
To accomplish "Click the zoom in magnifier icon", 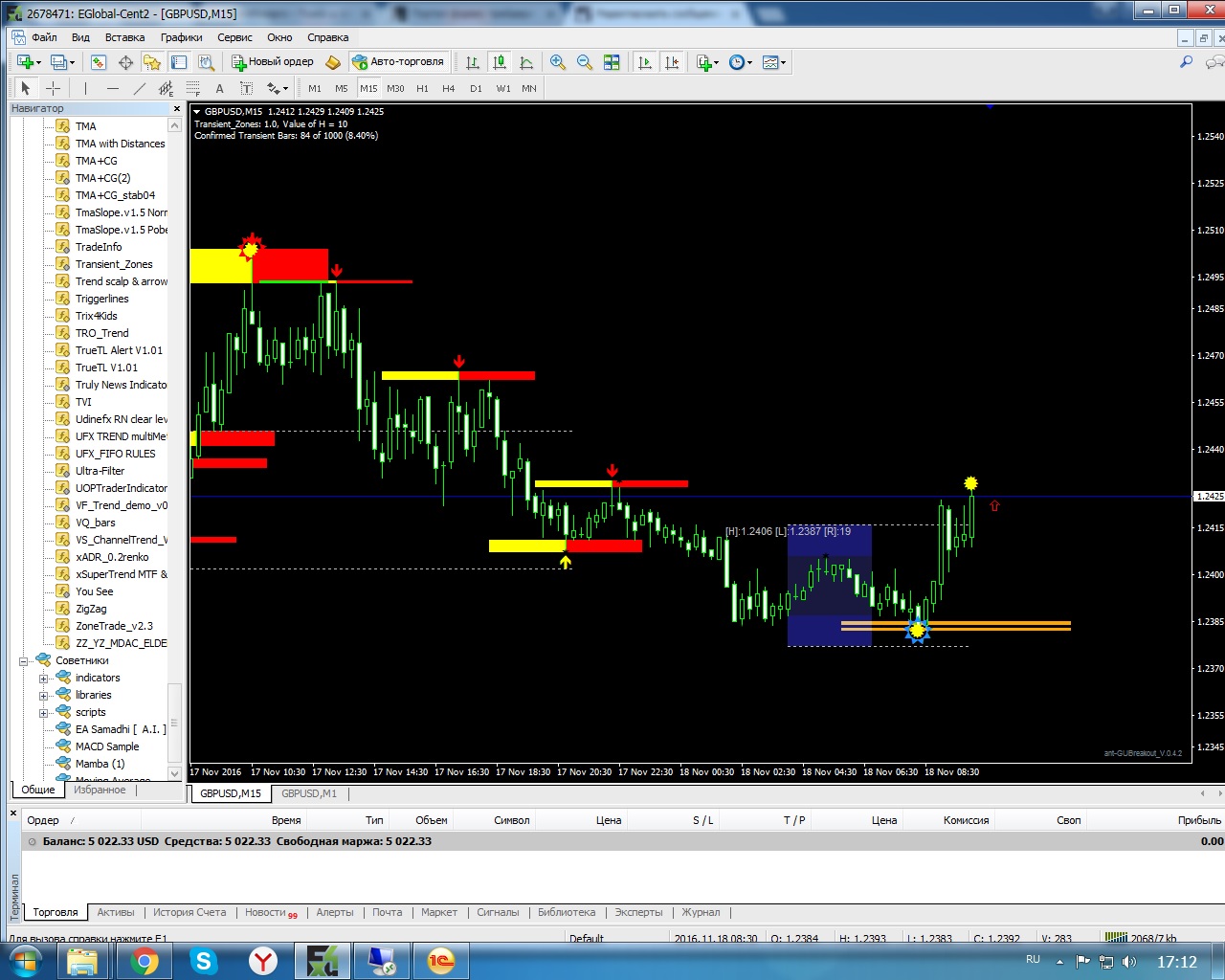I will click(558, 62).
